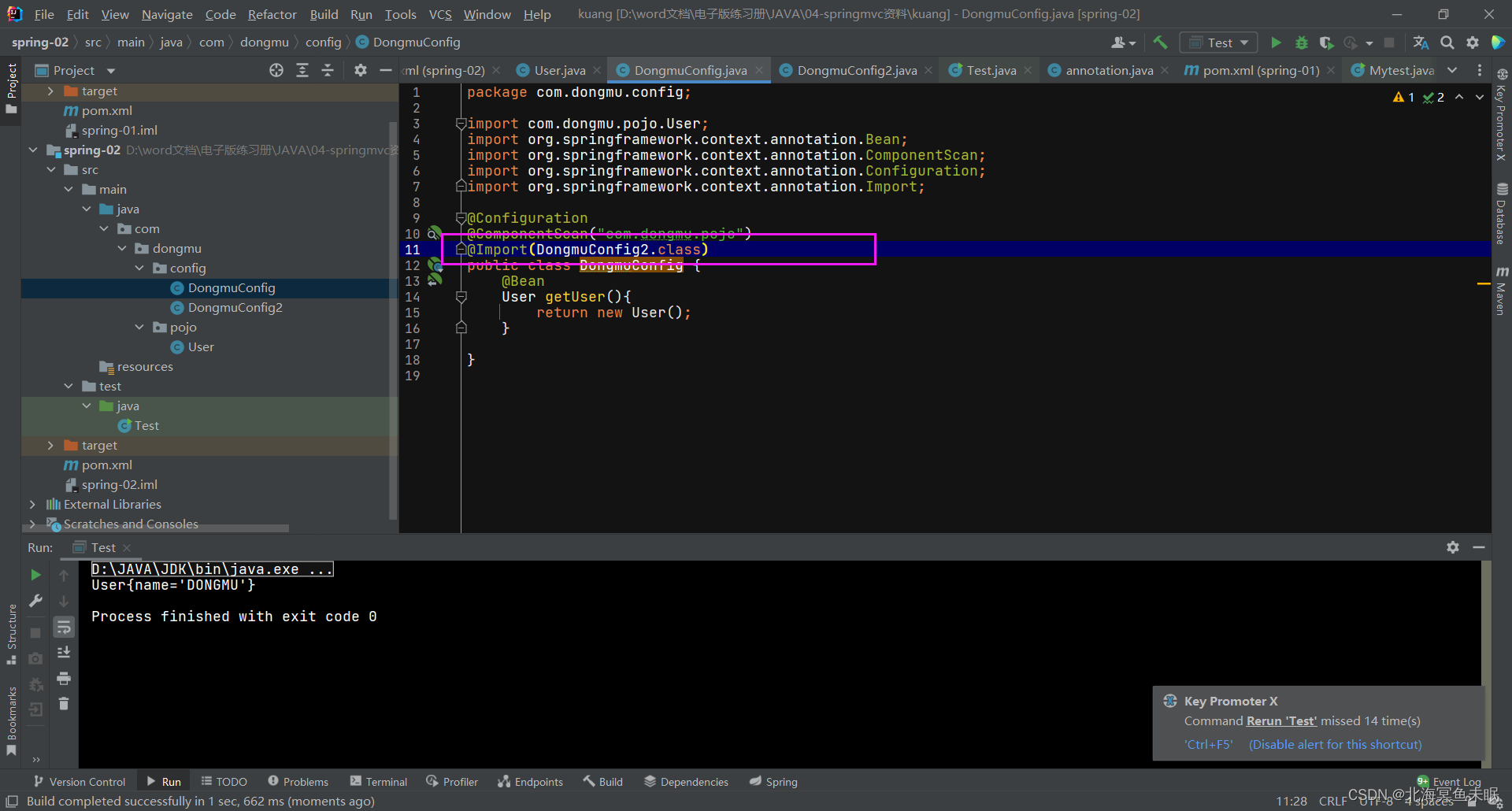Screen dimensions: 1512x811
Task: Collapse all nodes in Project panel
Action: pyautogui.click(x=328, y=70)
